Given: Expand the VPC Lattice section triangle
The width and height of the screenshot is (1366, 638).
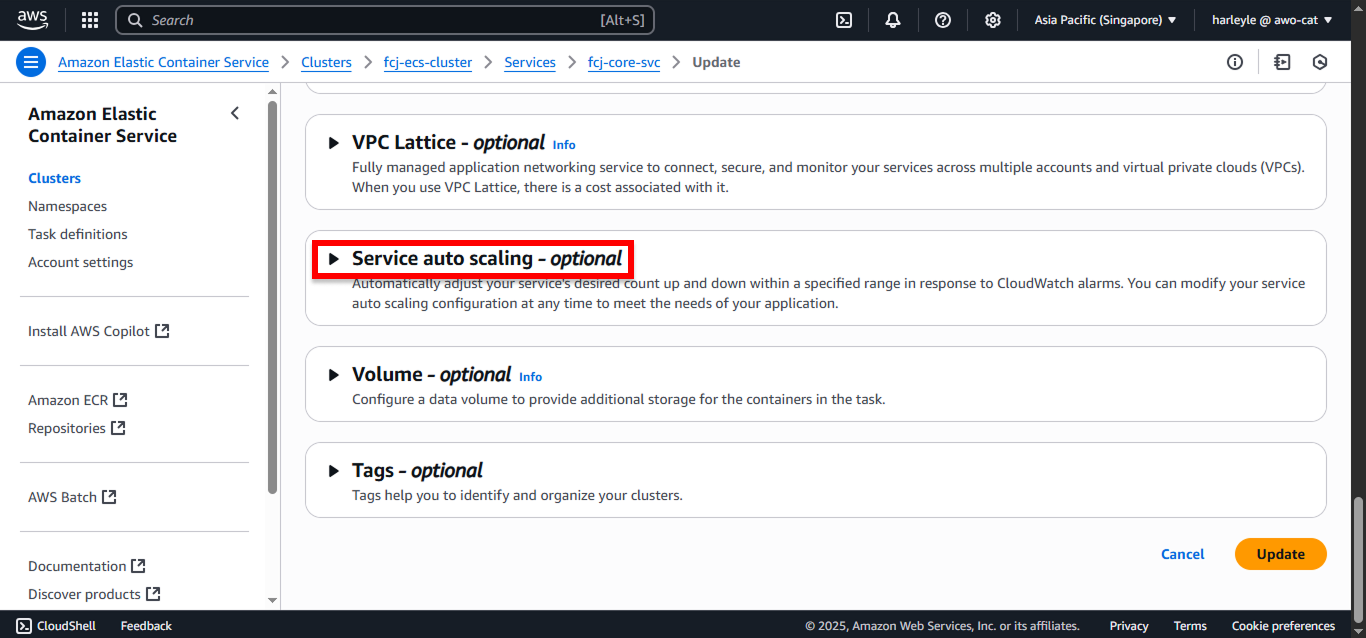Looking at the screenshot, I should 334,143.
